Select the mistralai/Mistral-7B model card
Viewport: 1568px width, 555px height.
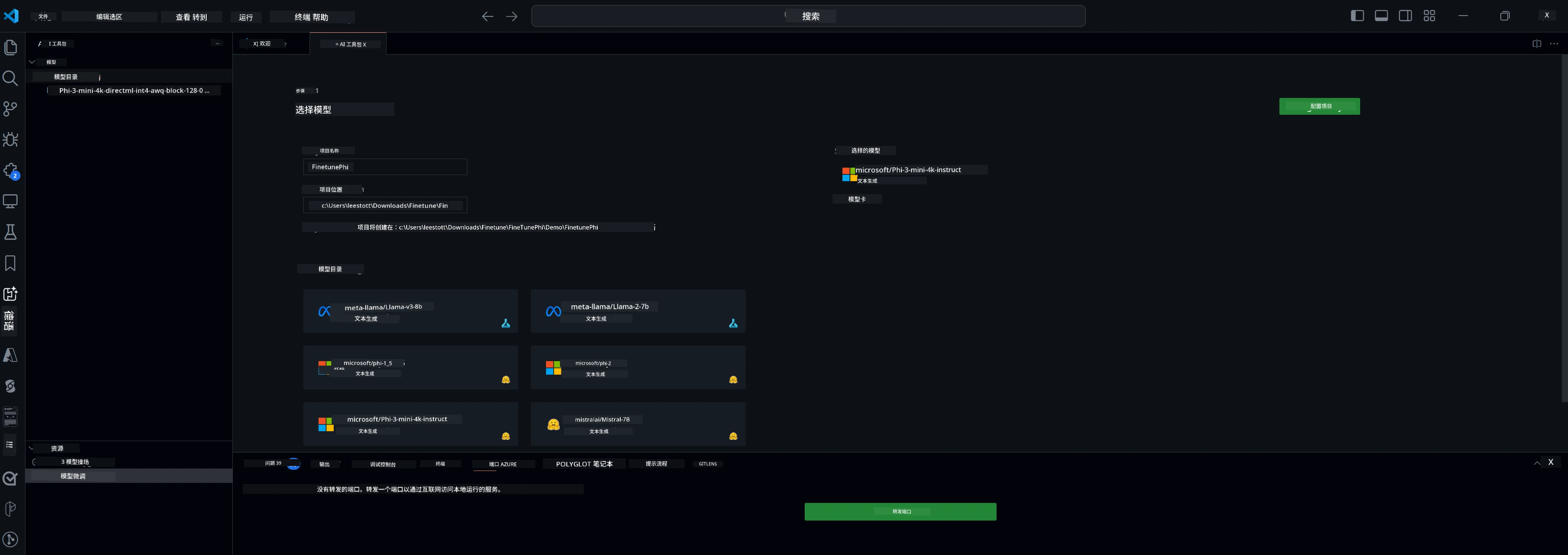pyautogui.click(x=638, y=424)
